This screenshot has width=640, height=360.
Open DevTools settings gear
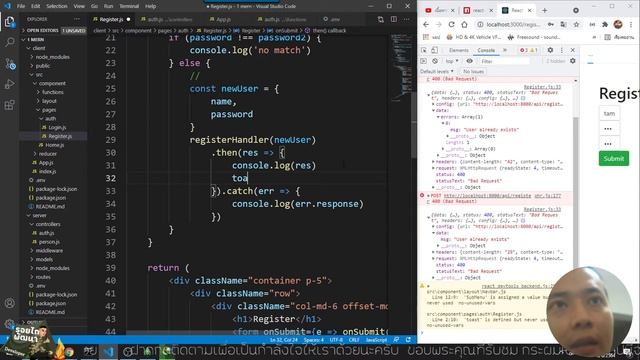(x=550, y=50)
